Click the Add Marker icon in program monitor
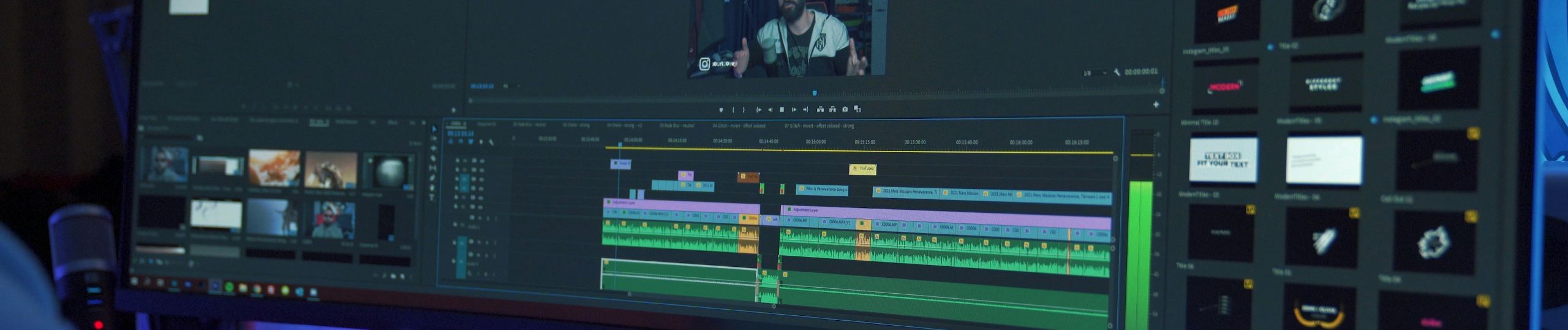The width and height of the screenshot is (1568, 330). pos(721,110)
